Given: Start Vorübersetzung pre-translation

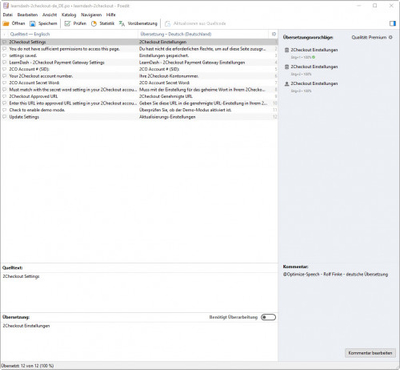Looking at the screenshot, I should (138, 24).
